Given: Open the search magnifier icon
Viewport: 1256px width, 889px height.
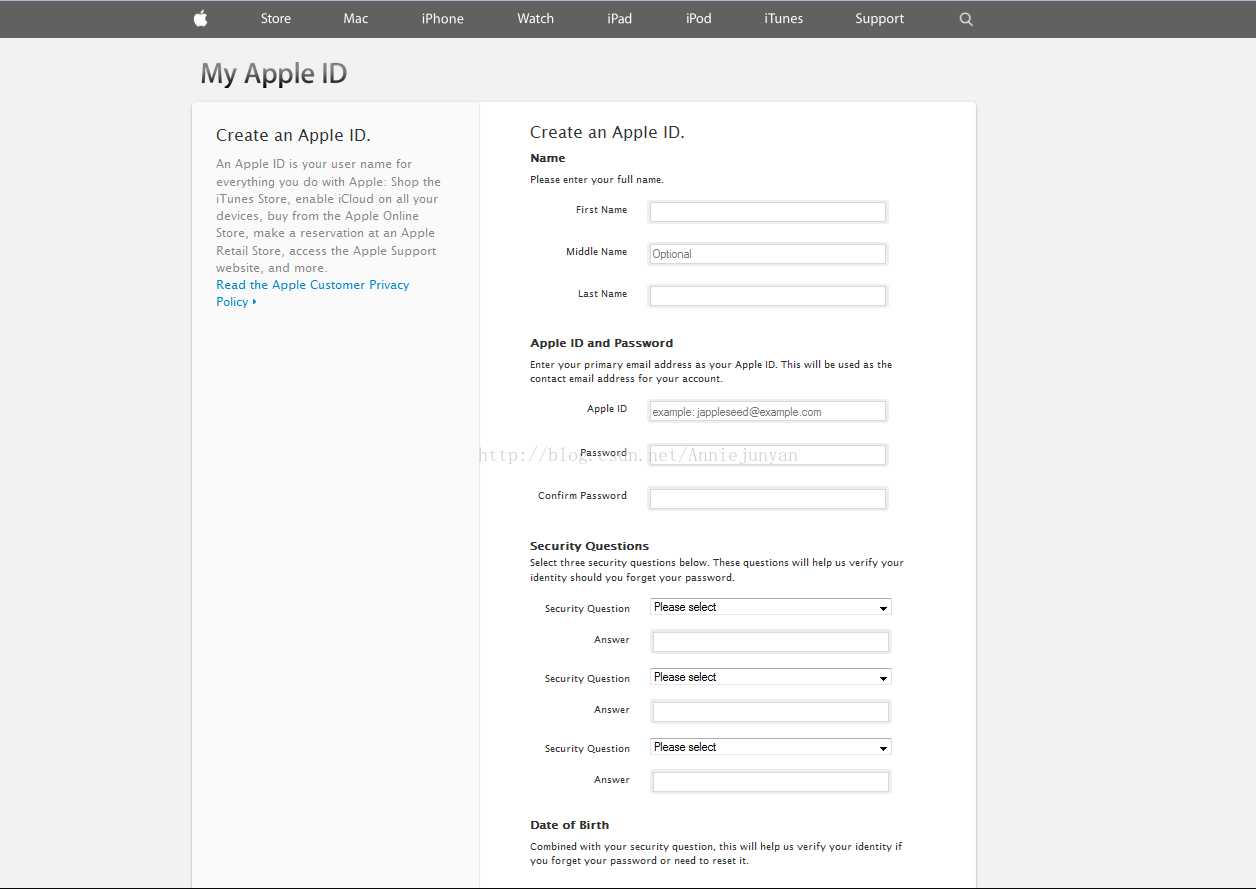Looking at the screenshot, I should pos(966,19).
